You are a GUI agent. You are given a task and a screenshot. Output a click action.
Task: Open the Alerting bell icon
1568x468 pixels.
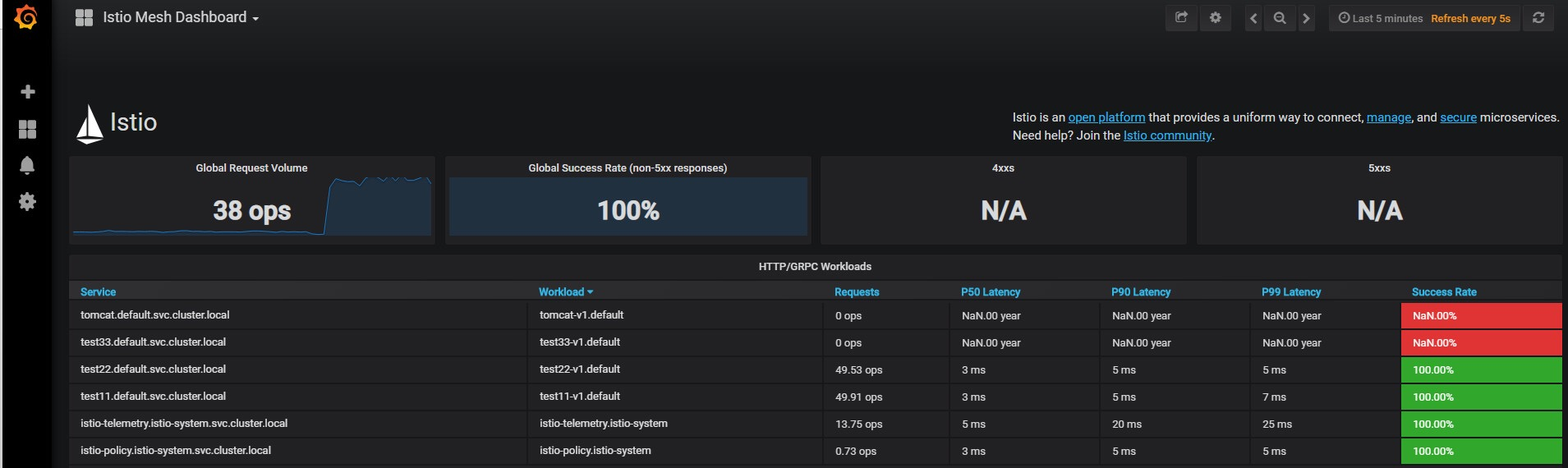point(27,165)
